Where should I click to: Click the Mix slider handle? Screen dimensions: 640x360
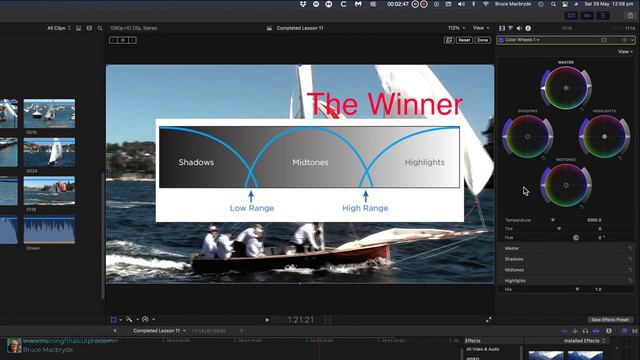577,289
